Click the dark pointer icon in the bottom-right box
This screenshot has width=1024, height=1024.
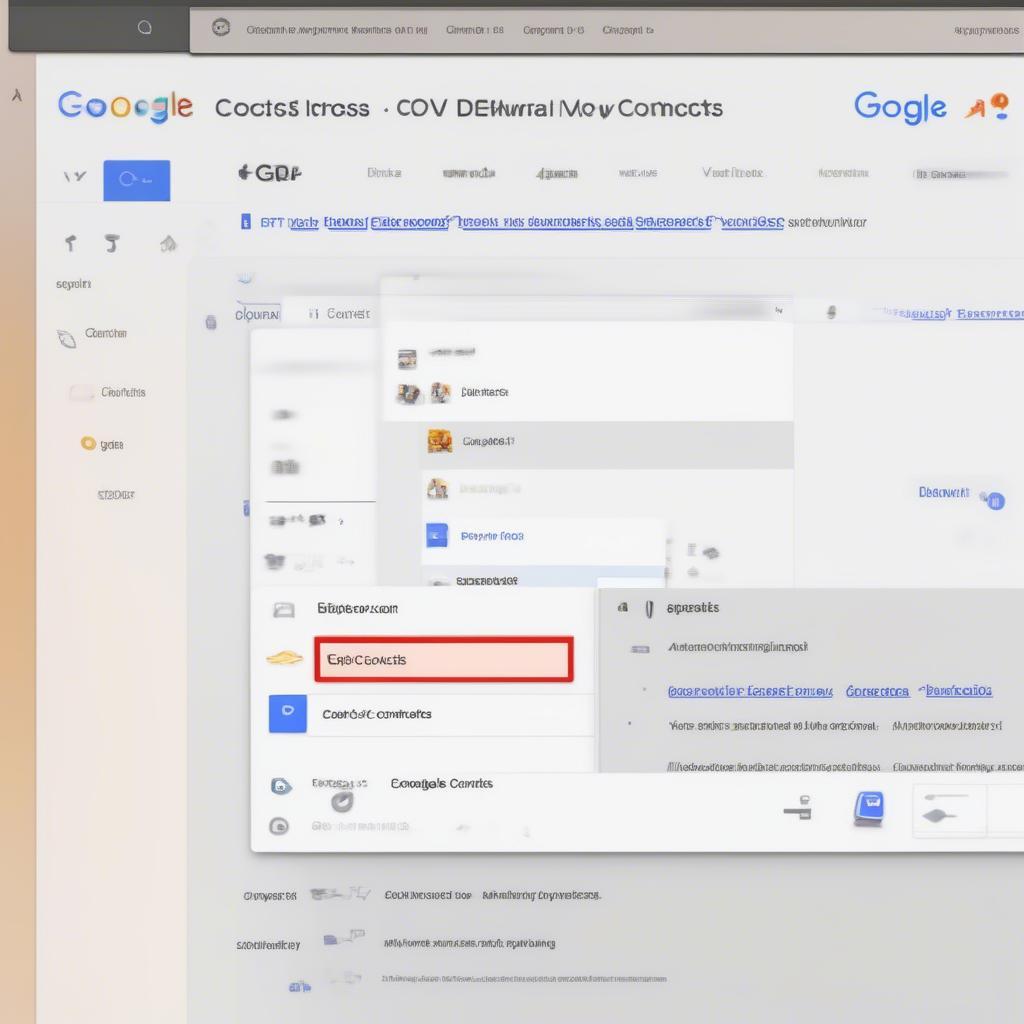pos(938,815)
